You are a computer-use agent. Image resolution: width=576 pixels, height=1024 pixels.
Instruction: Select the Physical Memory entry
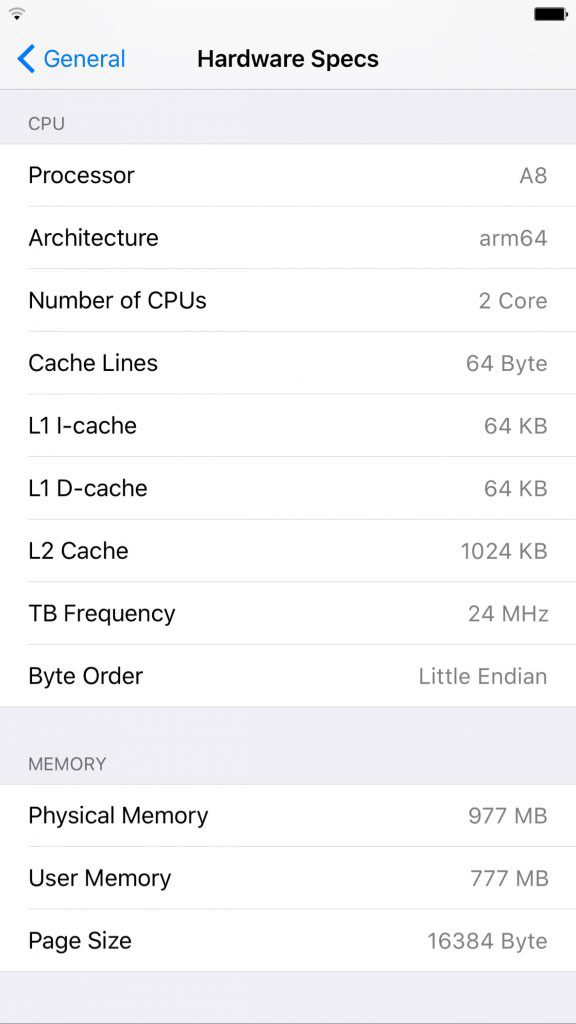click(288, 816)
